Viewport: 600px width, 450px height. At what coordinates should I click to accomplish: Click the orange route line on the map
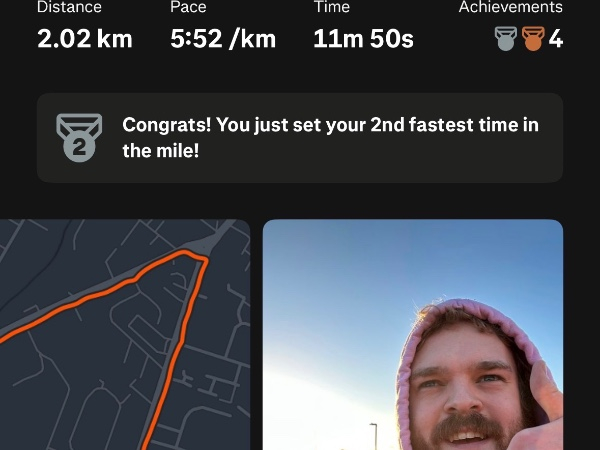[x=174, y=356]
